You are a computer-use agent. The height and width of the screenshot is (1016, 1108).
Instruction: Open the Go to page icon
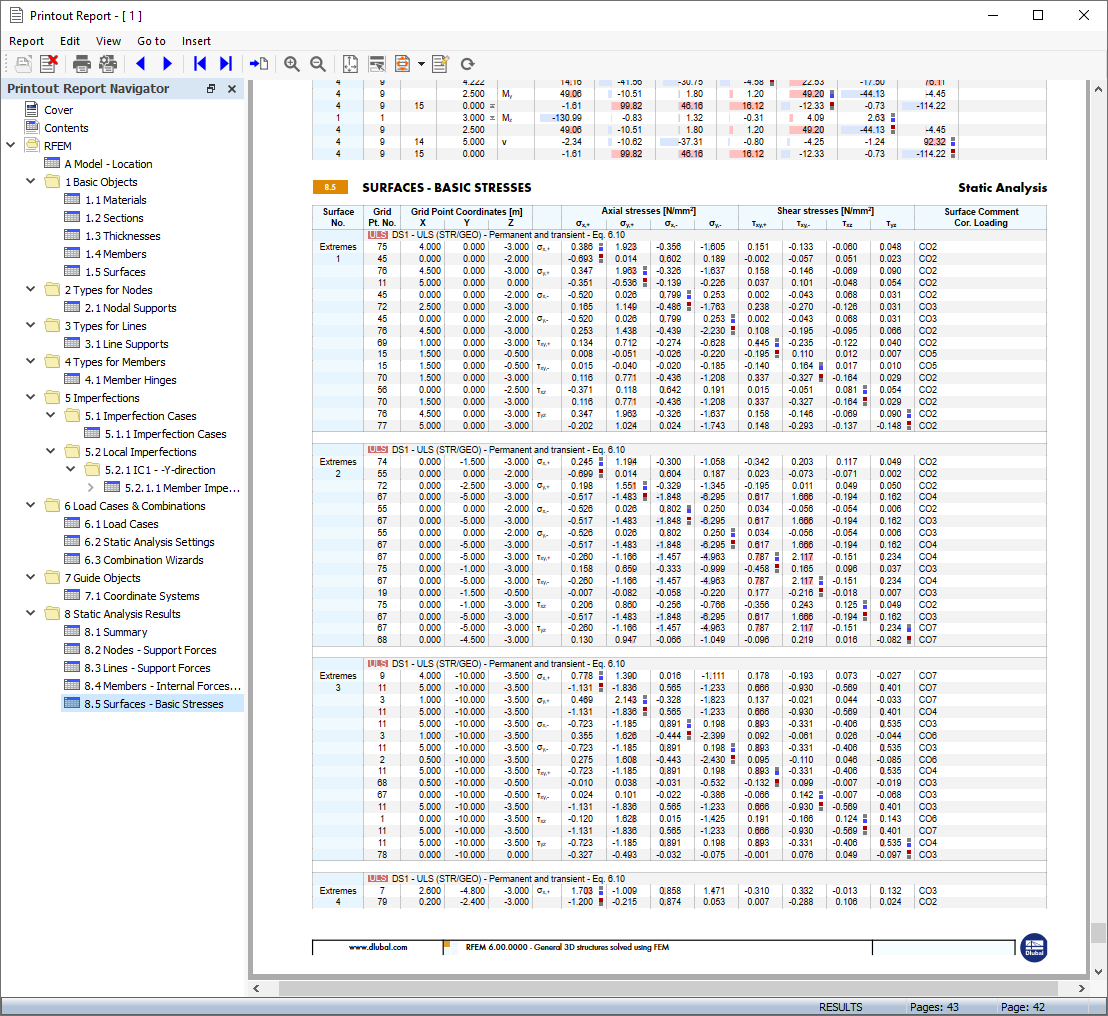(x=259, y=64)
